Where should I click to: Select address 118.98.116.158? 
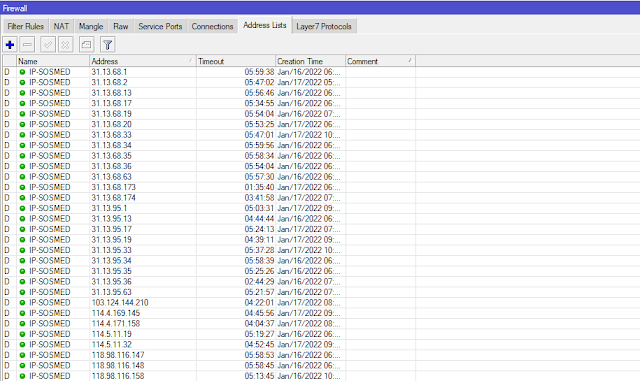coord(118,376)
